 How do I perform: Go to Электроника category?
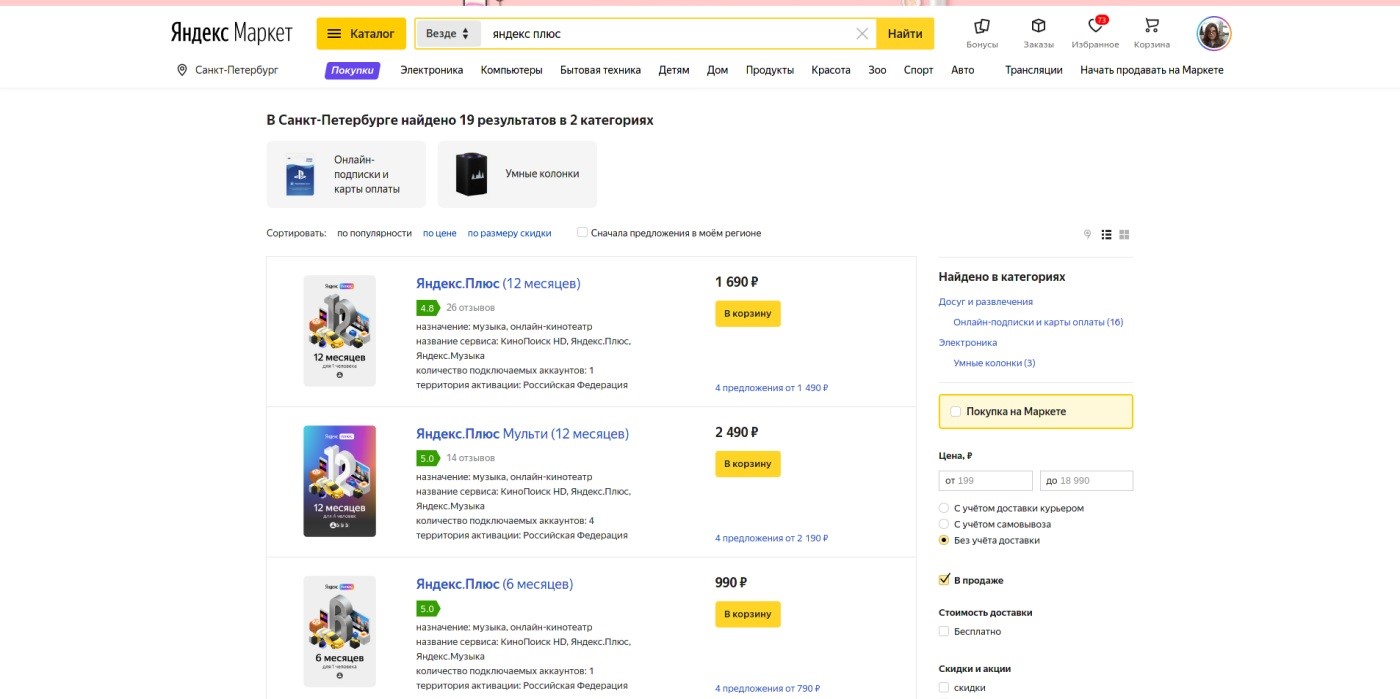tap(432, 70)
